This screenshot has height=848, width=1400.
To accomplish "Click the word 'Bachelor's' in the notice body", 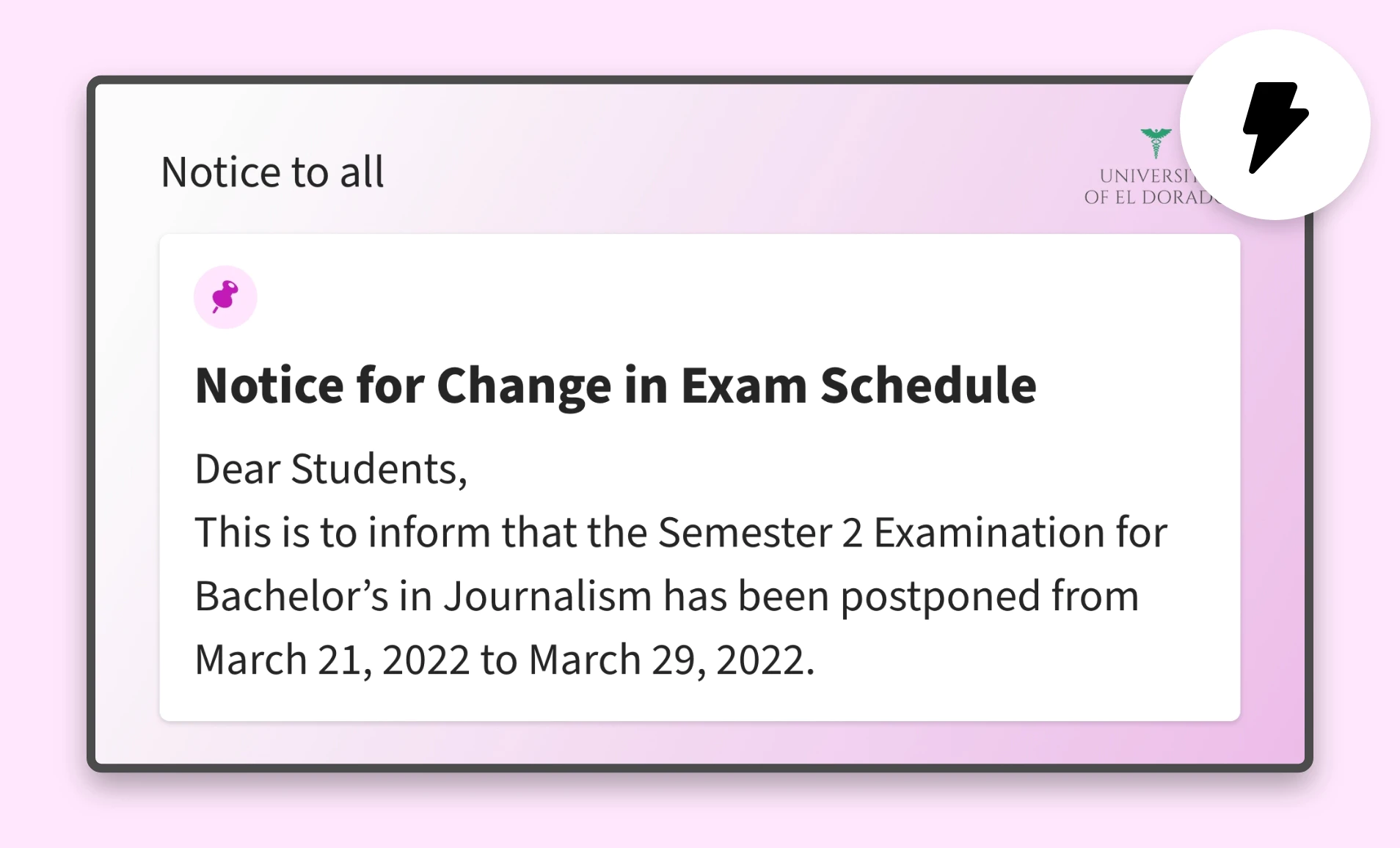I will coord(291,596).
